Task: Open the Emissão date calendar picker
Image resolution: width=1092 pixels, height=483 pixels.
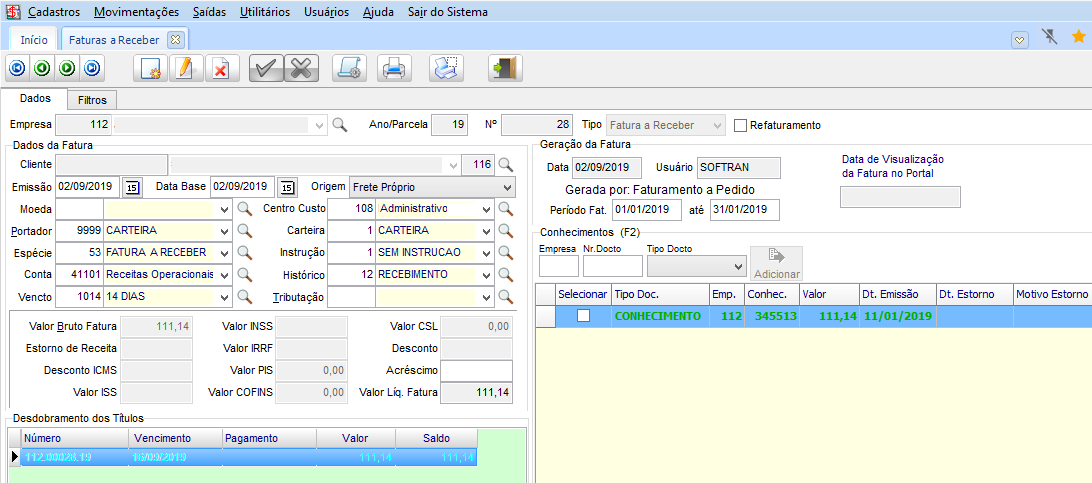Action: tap(131, 187)
